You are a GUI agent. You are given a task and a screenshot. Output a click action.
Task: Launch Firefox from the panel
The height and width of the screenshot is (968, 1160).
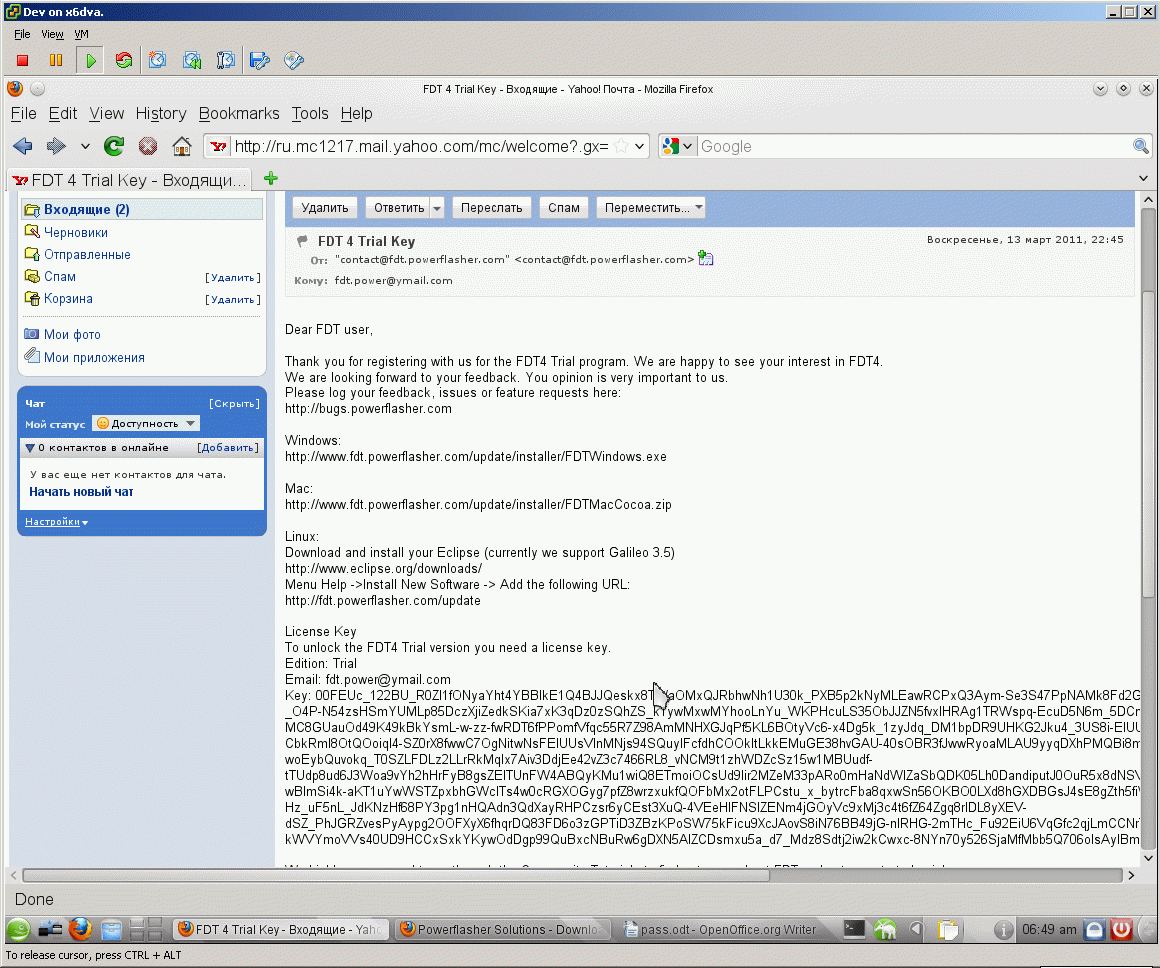(81, 929)
